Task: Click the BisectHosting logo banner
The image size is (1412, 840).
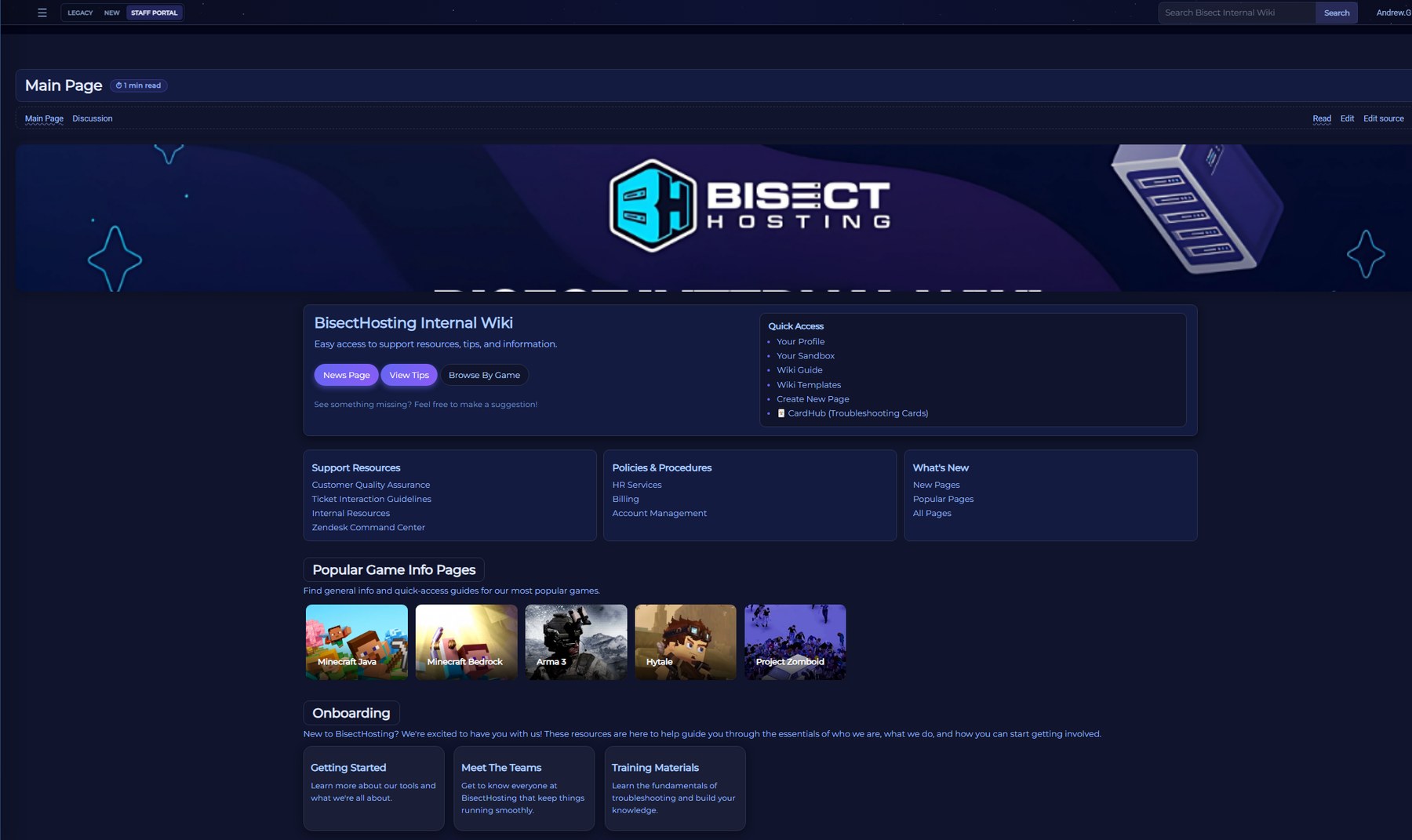Action: pos(713,218)
